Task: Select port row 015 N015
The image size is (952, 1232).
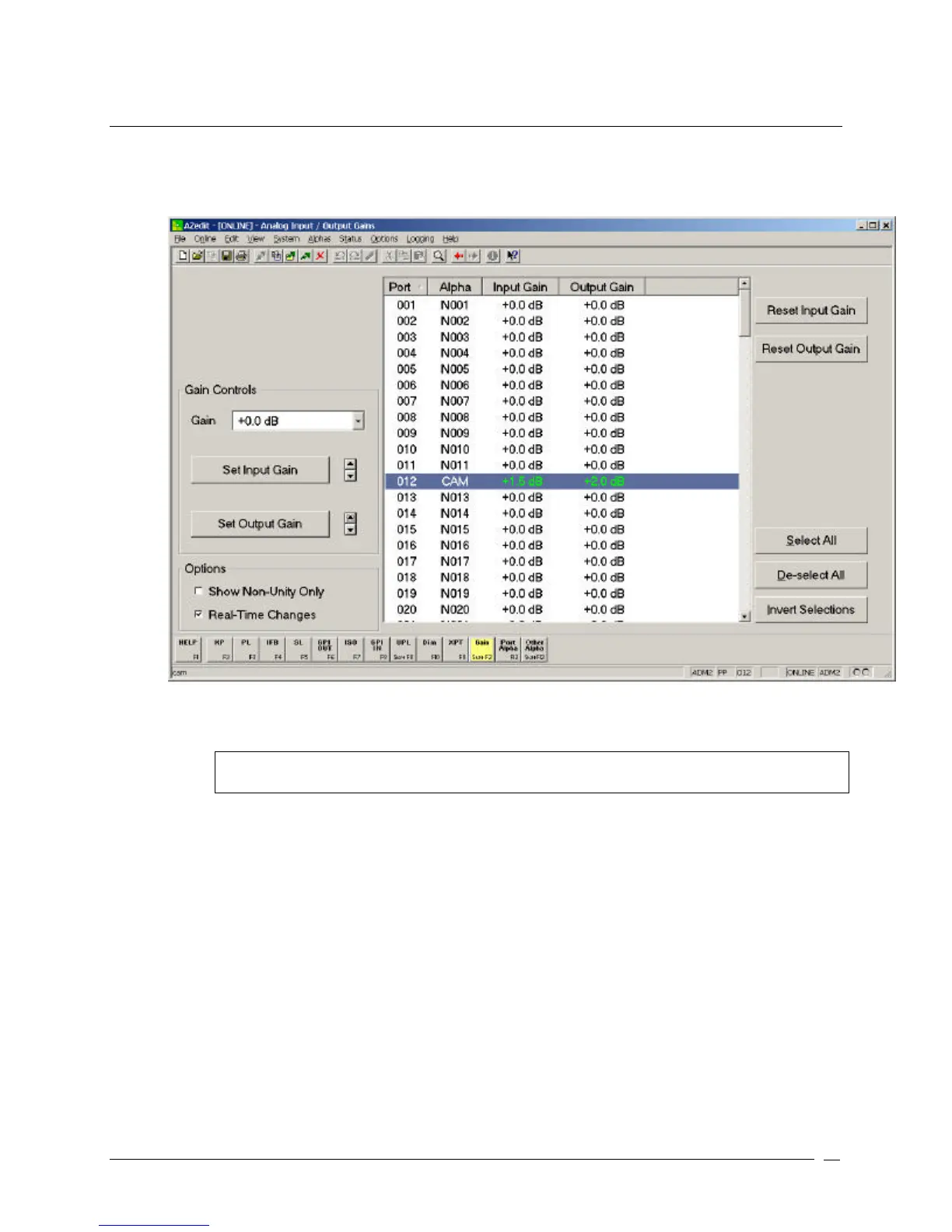Action: [x=562, y=530]
